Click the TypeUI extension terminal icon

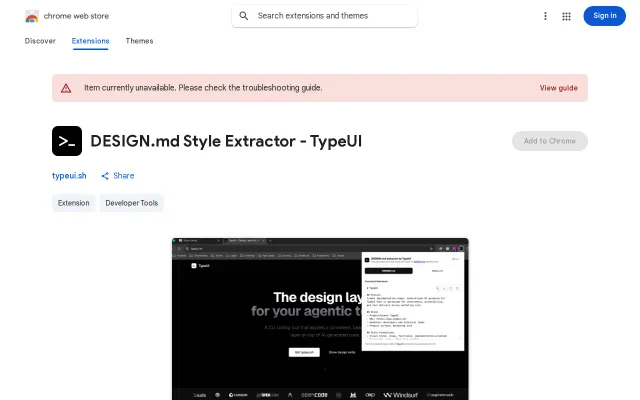click(67, 141)
